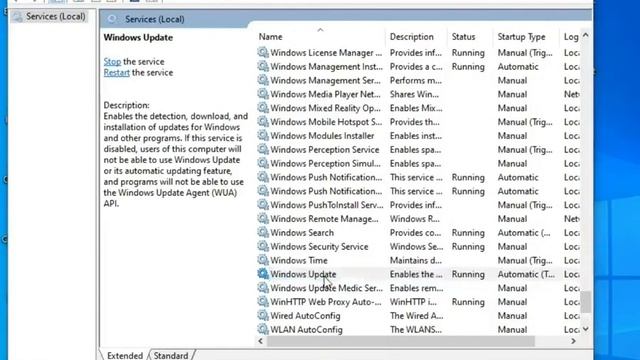The width and height of the screenshot is (640, 360).
Task: Click the vertical scrollbar thumb
Action: pos(586,302)
